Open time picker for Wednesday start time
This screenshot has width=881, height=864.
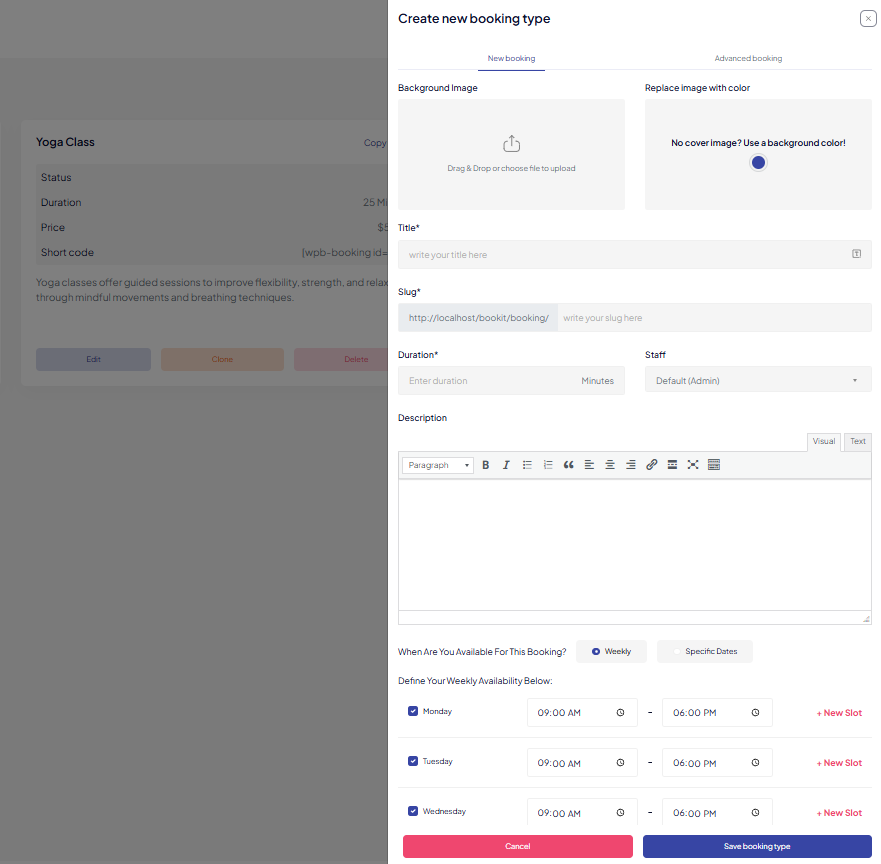click(620, 812)
